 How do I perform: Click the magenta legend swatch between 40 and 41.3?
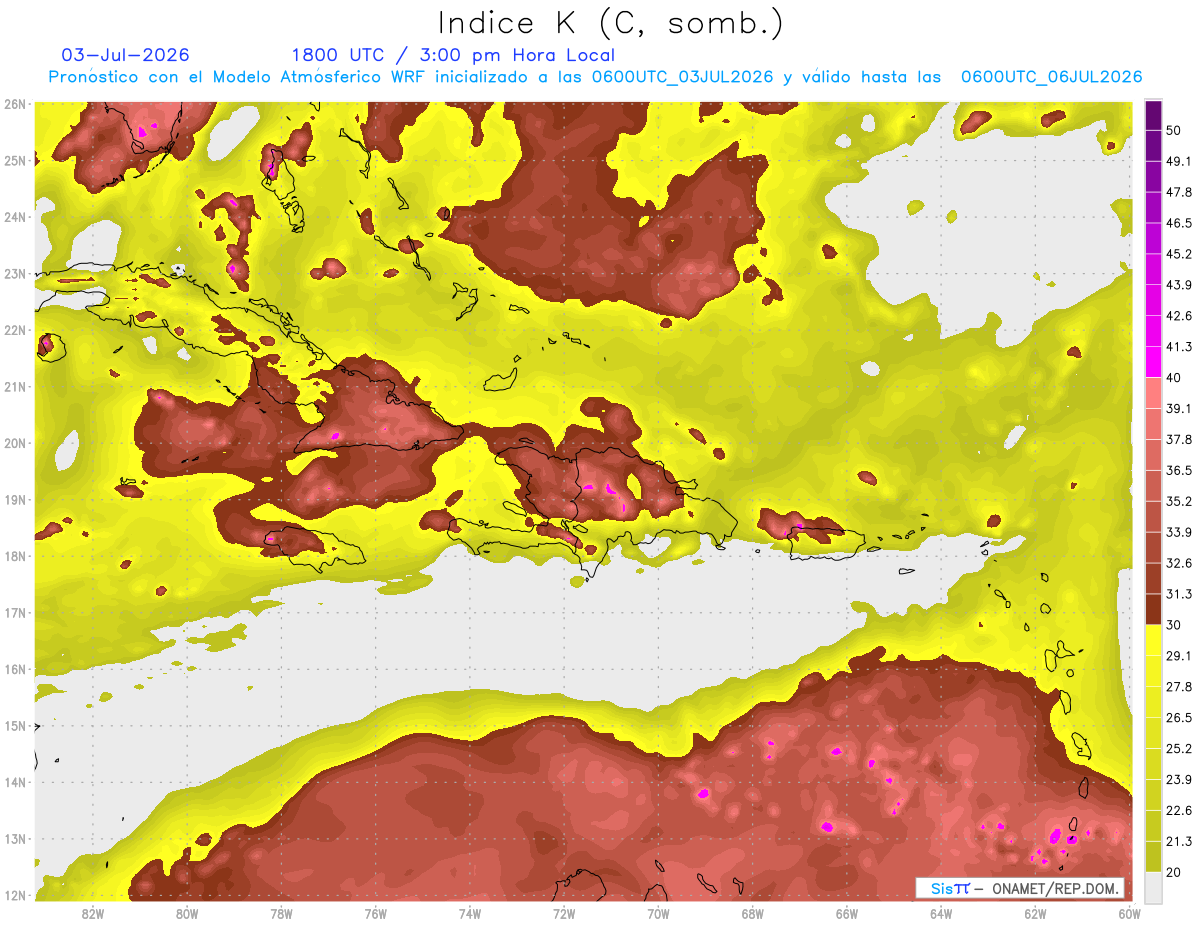(x=1153, y=362)
